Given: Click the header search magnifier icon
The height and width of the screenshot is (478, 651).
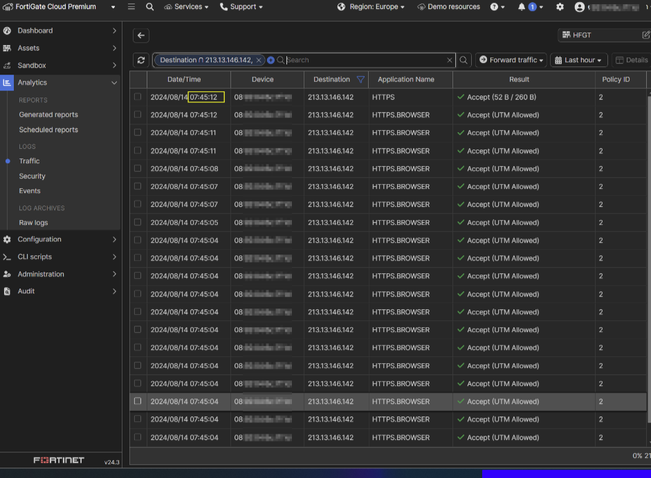Looking at the screenshot, I should [x=150, y=7].
